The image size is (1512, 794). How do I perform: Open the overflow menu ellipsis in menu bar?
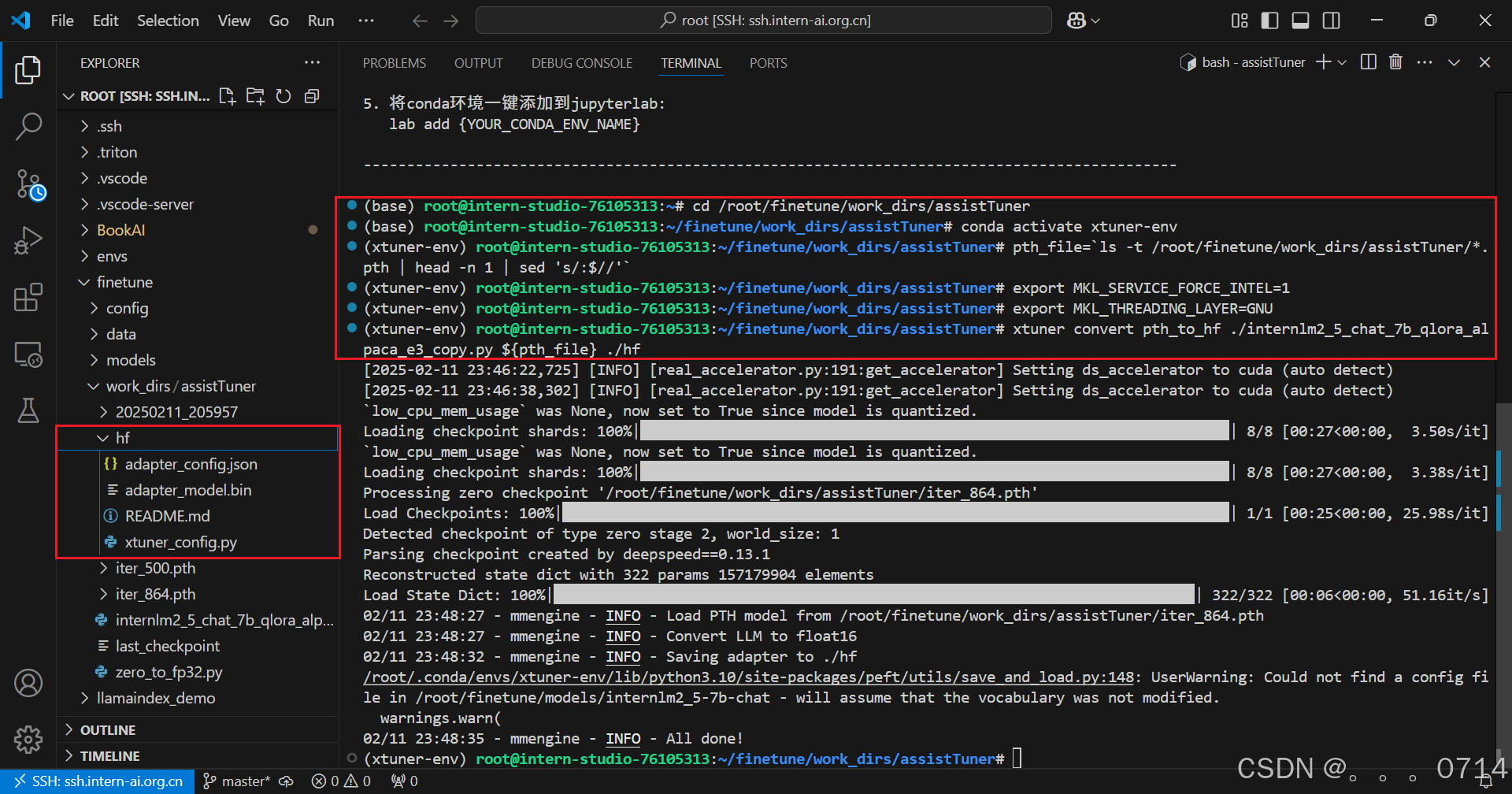[x=366, y=20]
